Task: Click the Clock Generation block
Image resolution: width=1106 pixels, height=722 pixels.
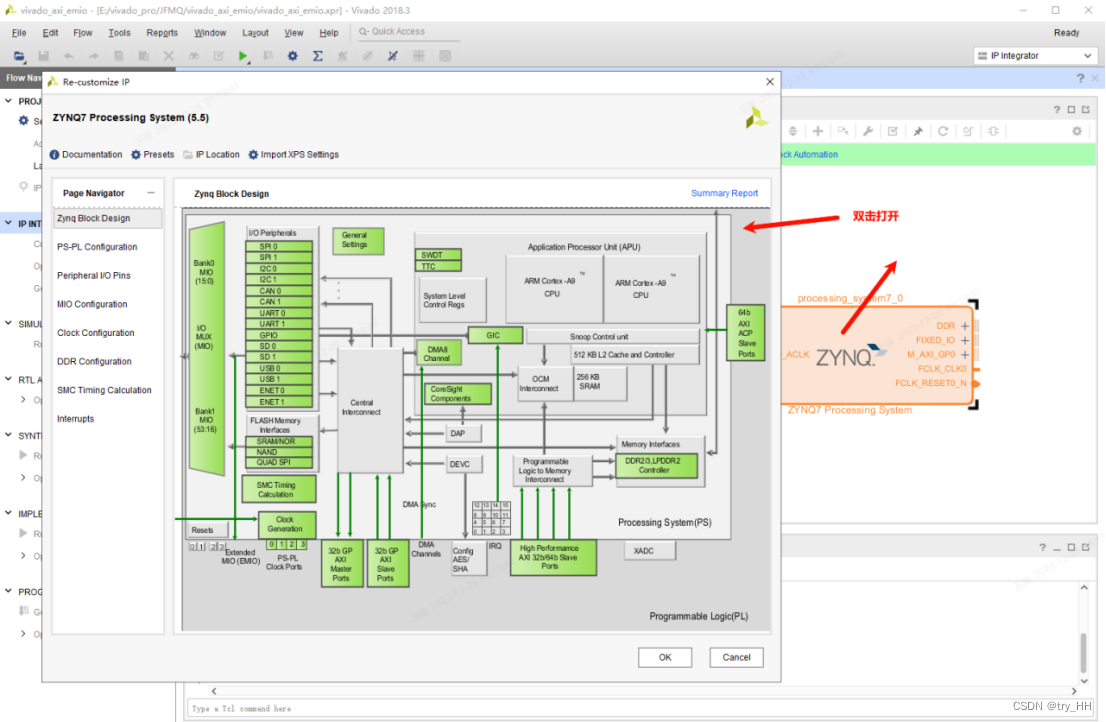Action: [x=286, y=524]
